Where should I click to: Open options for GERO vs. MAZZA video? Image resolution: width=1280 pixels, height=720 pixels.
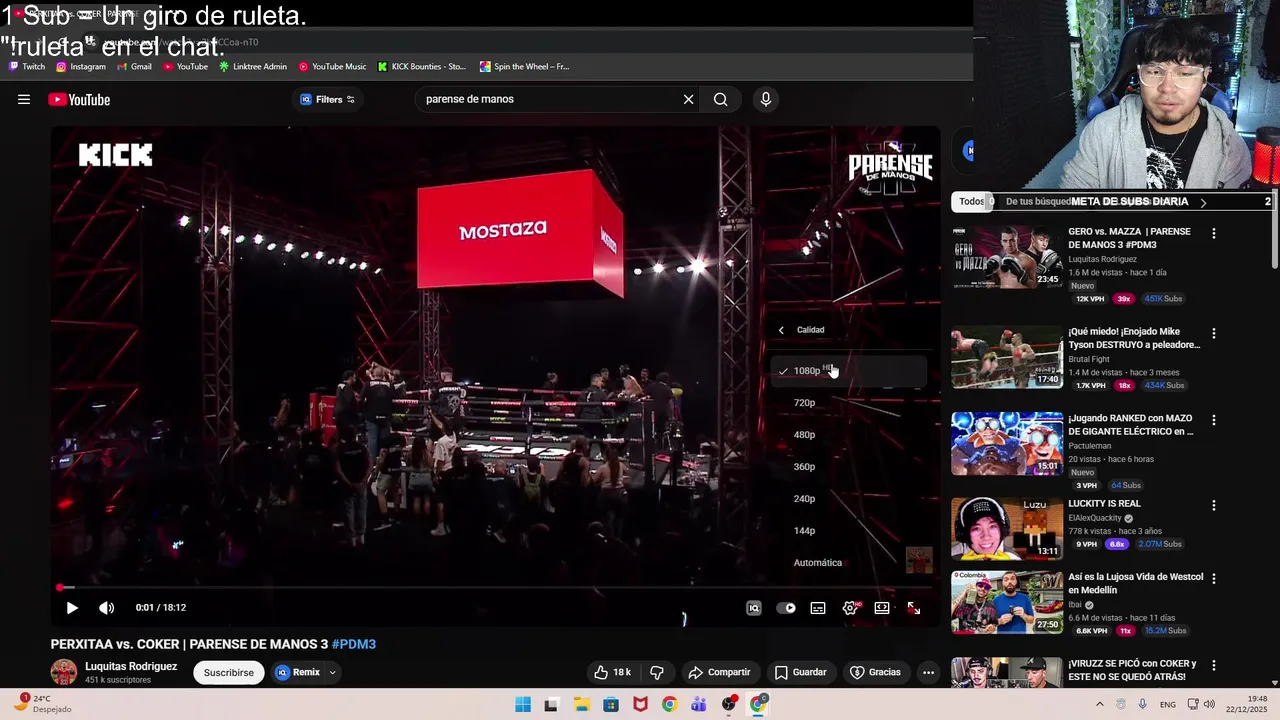click(x=1214, y=233)
